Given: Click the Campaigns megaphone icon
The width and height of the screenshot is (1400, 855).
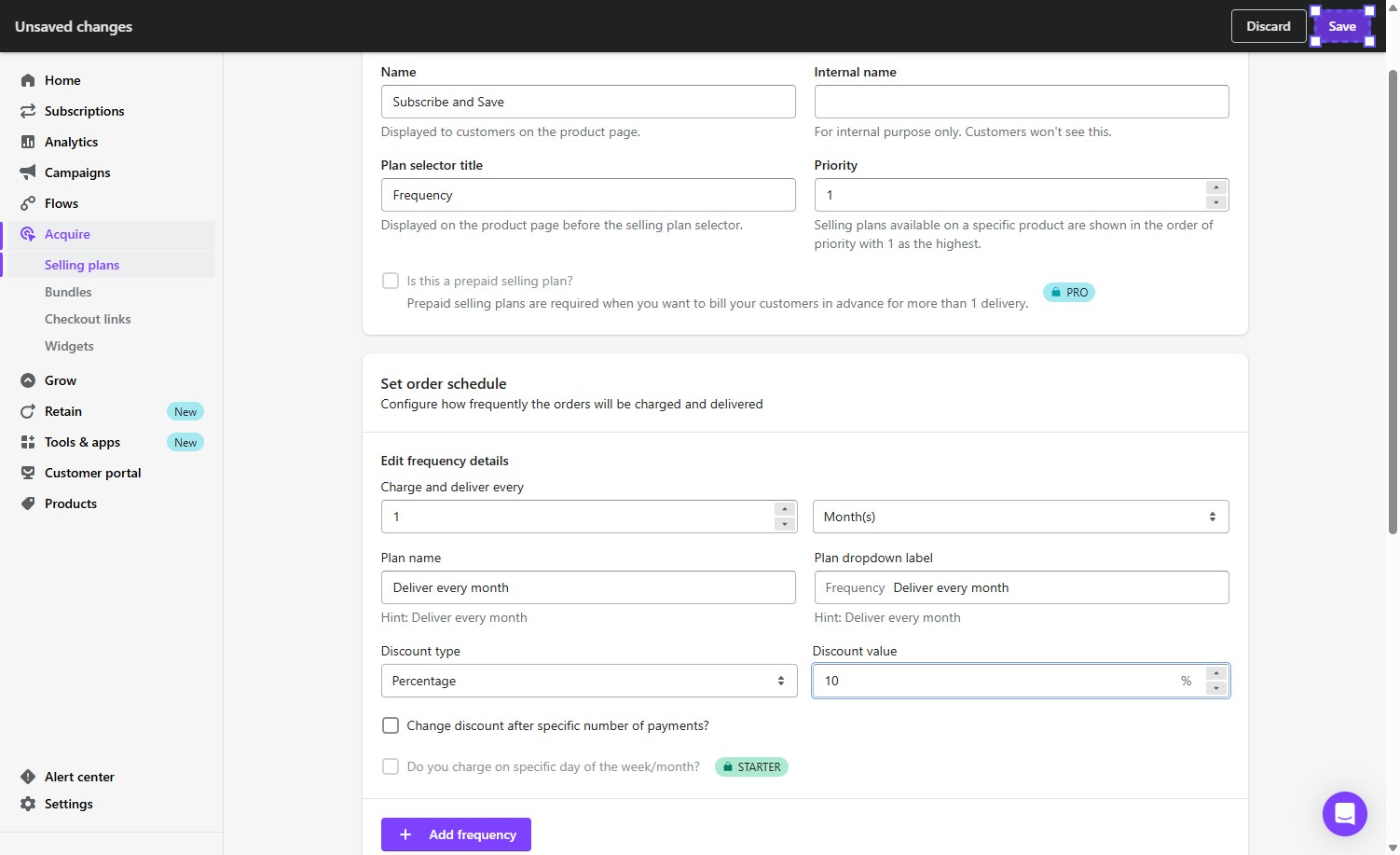Looking at the screenshot, I should point(28,172).
